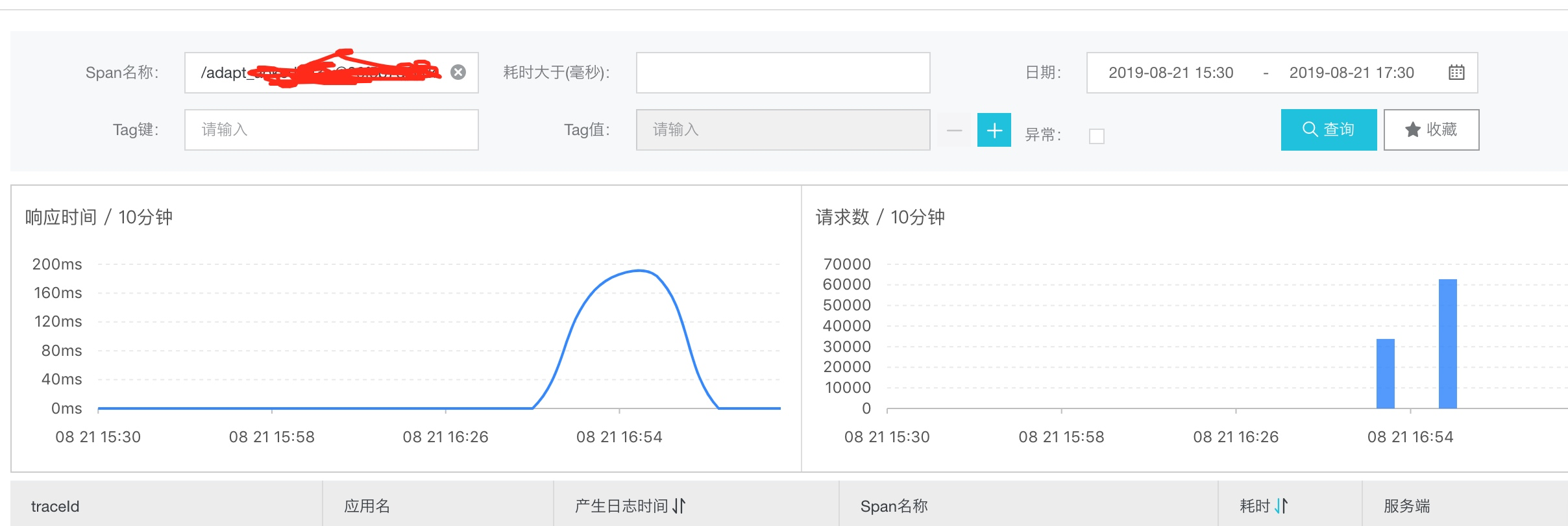The height and width of the screenshot is (526, 1568).
Task: Clear the Span名称 field with the X icon
Action: 458,72
